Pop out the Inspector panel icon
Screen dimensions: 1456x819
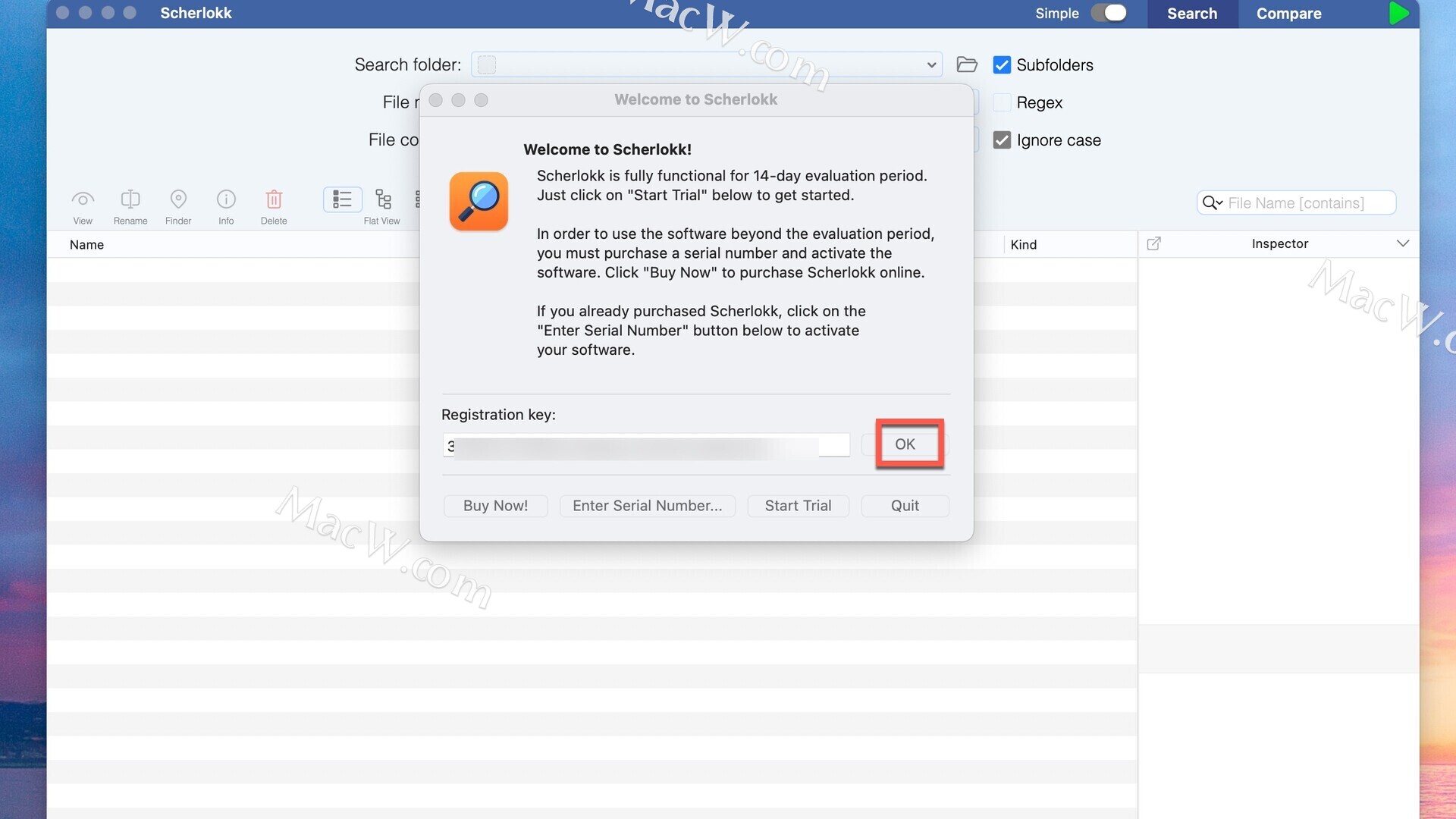point(1153,243)
